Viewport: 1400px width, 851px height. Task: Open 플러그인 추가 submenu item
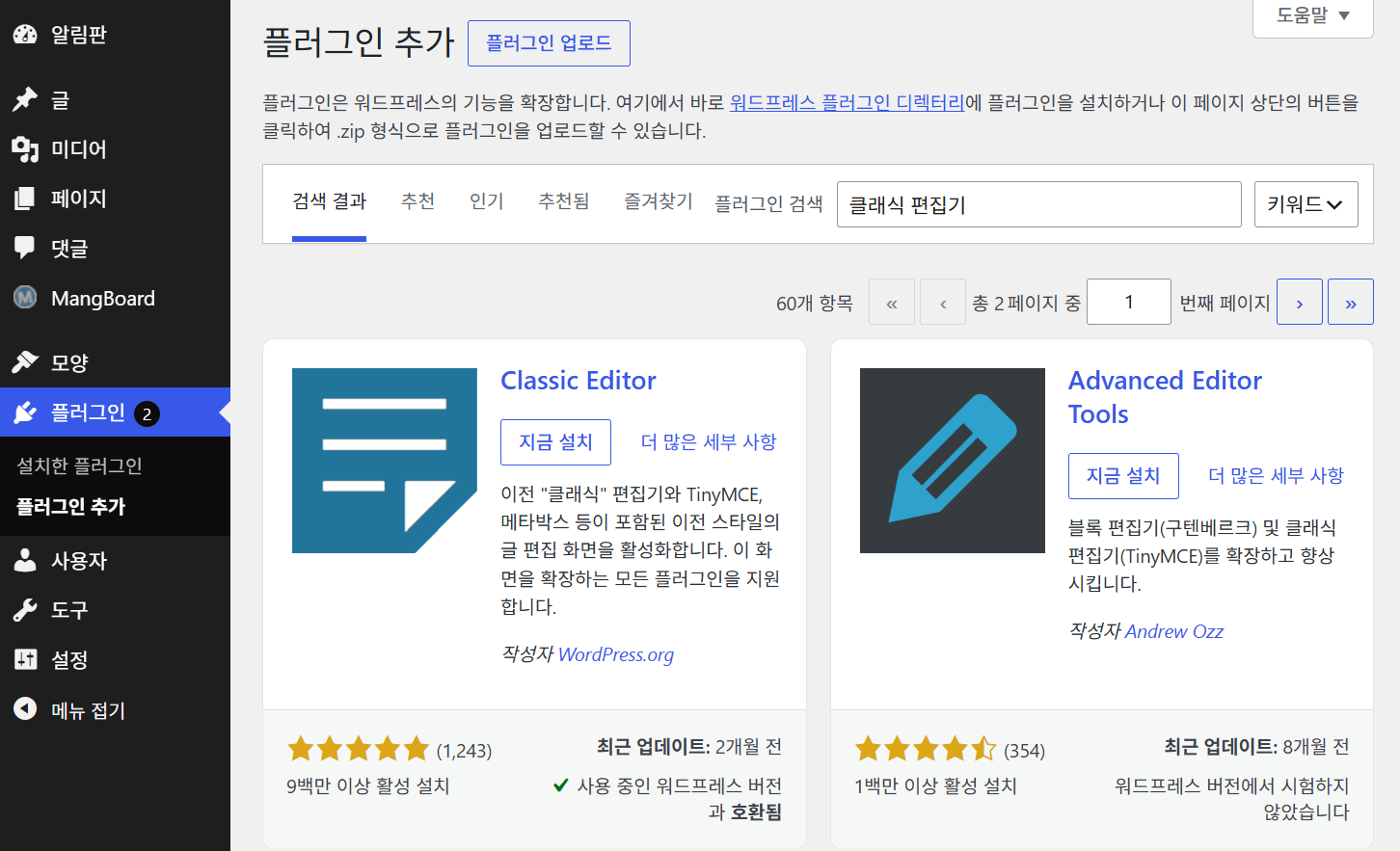click(71, 507)
